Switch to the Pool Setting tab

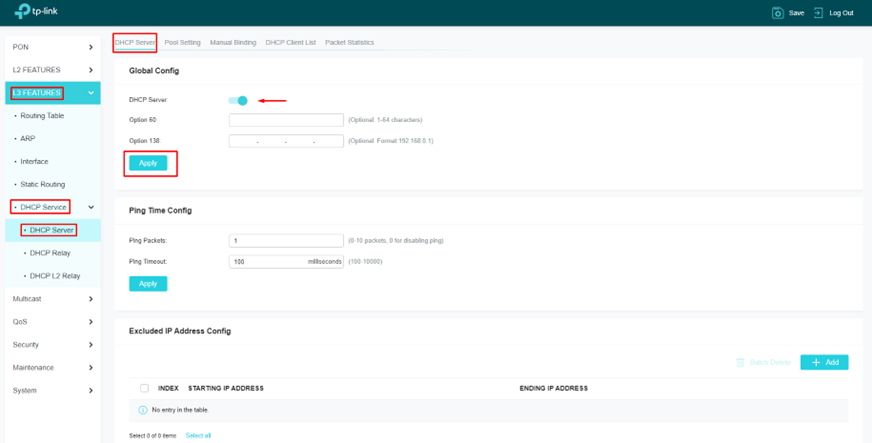click(182, 43)
